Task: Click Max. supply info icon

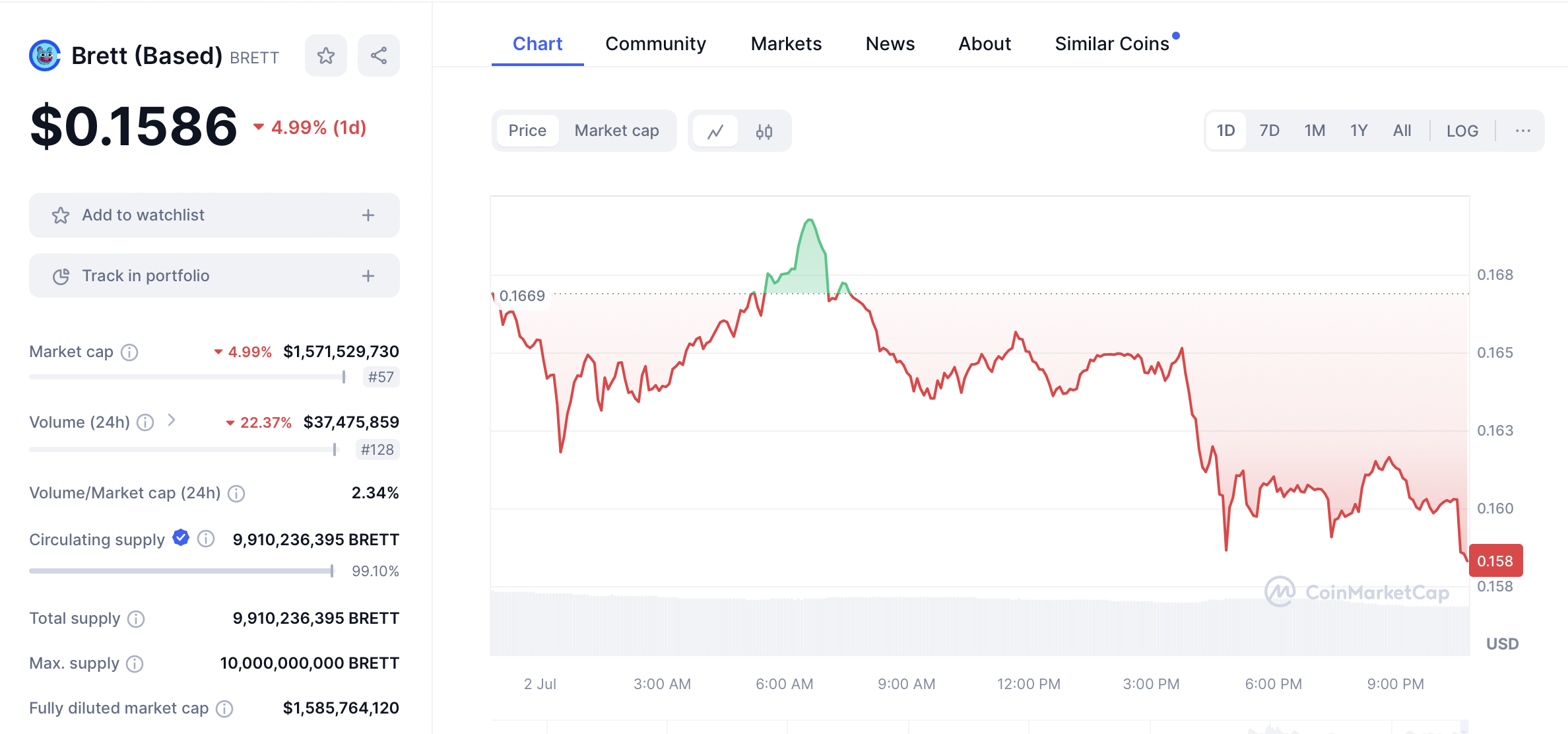Action: [x=135, y=664]
